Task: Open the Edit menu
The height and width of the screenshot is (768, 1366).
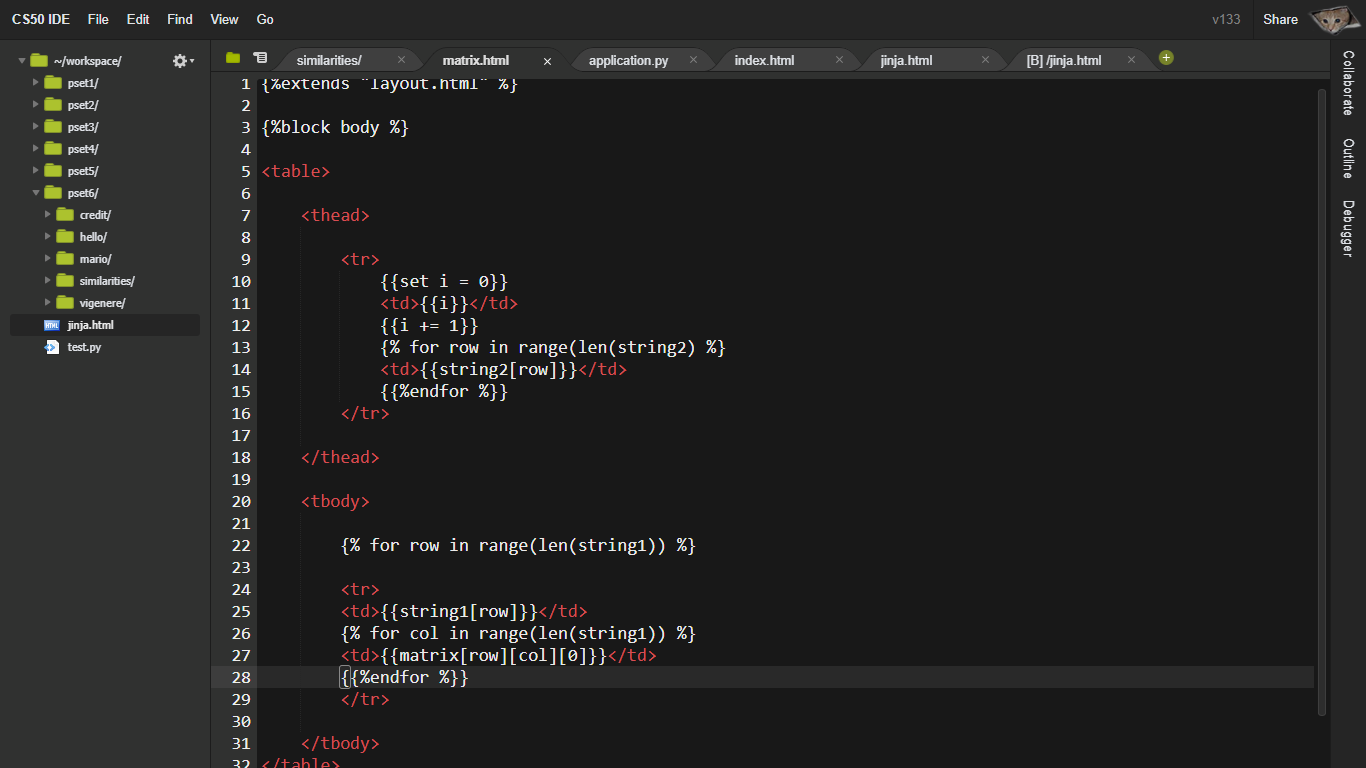Action: click(138, 19)
